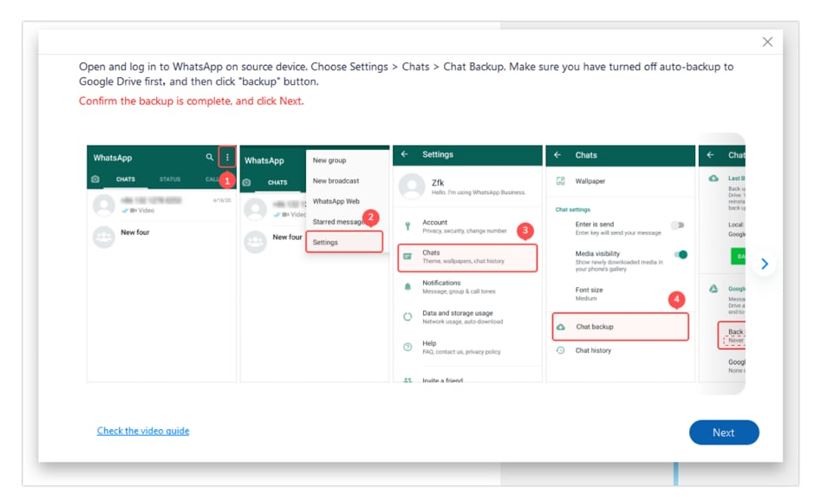This screenshot has height=497, width=828.
Task: Open the three-dot menu in first WhatsApp screen
Action: click(x=228, y=157)
